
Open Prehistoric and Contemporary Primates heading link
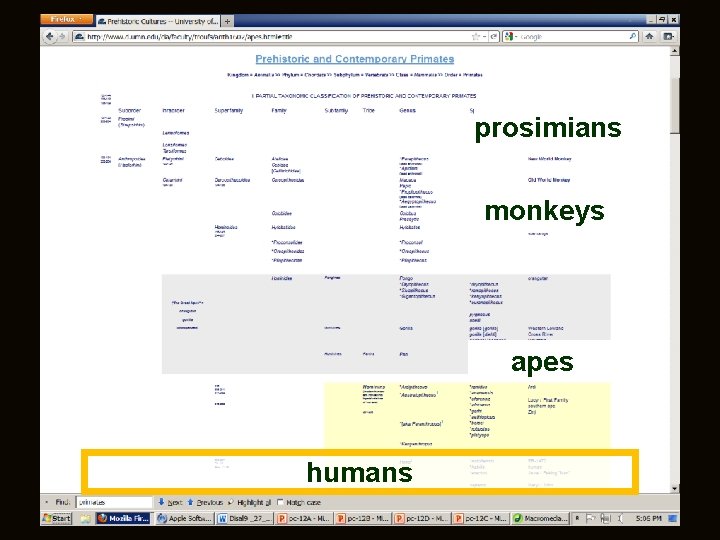click(354, 59)
